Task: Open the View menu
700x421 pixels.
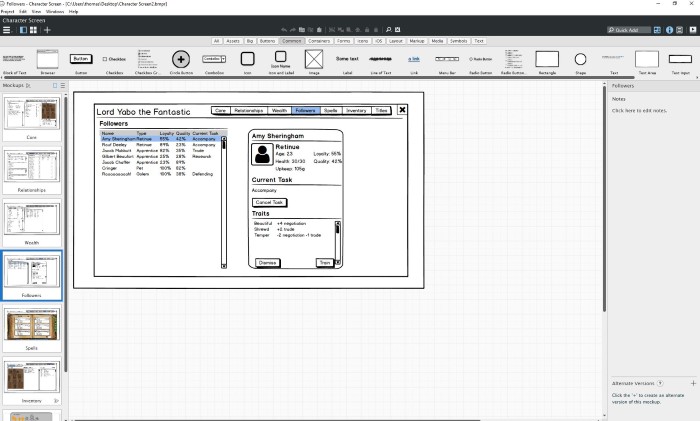Action: point(36,12)
